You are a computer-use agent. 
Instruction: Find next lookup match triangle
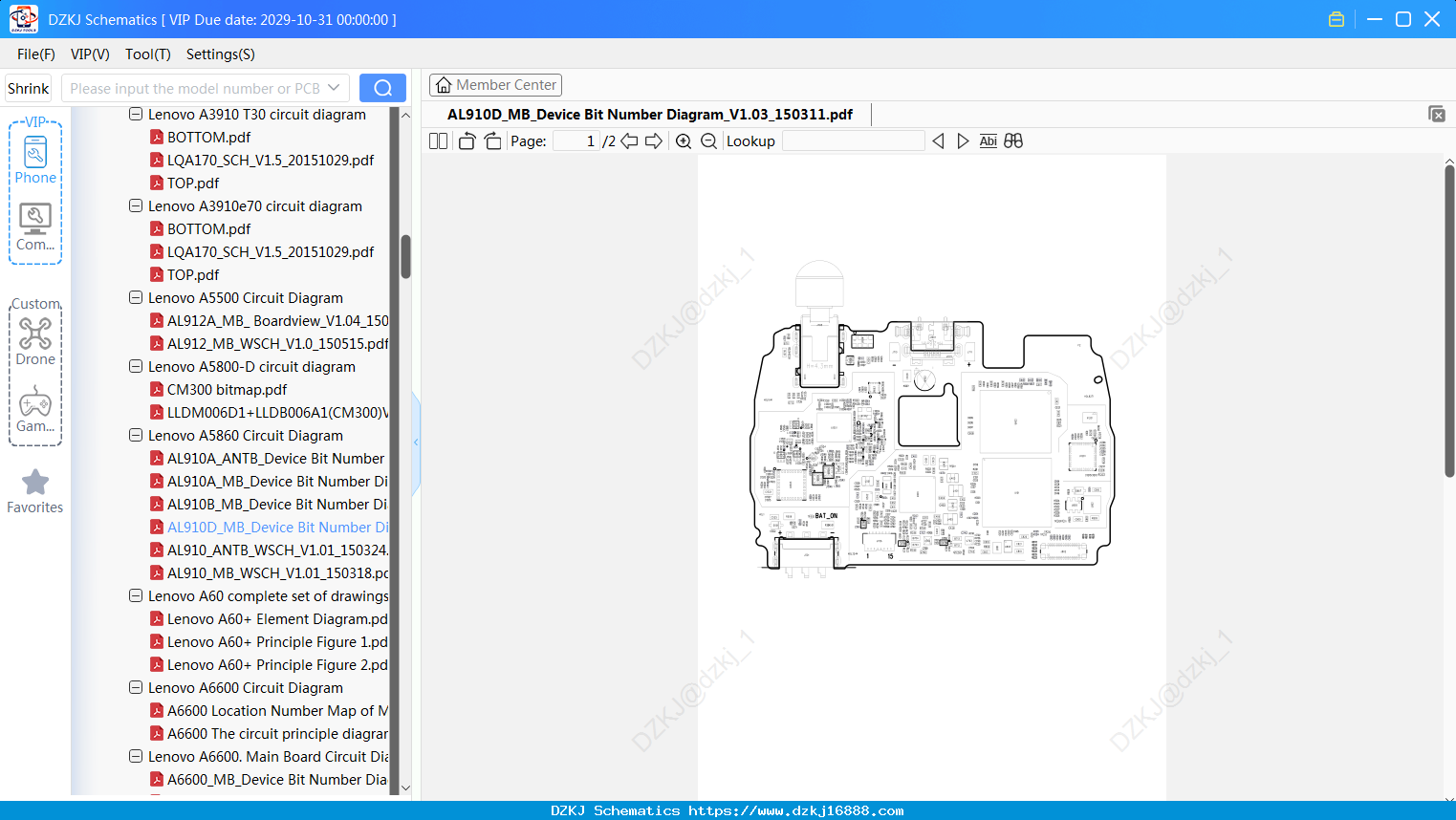point(963,141)
